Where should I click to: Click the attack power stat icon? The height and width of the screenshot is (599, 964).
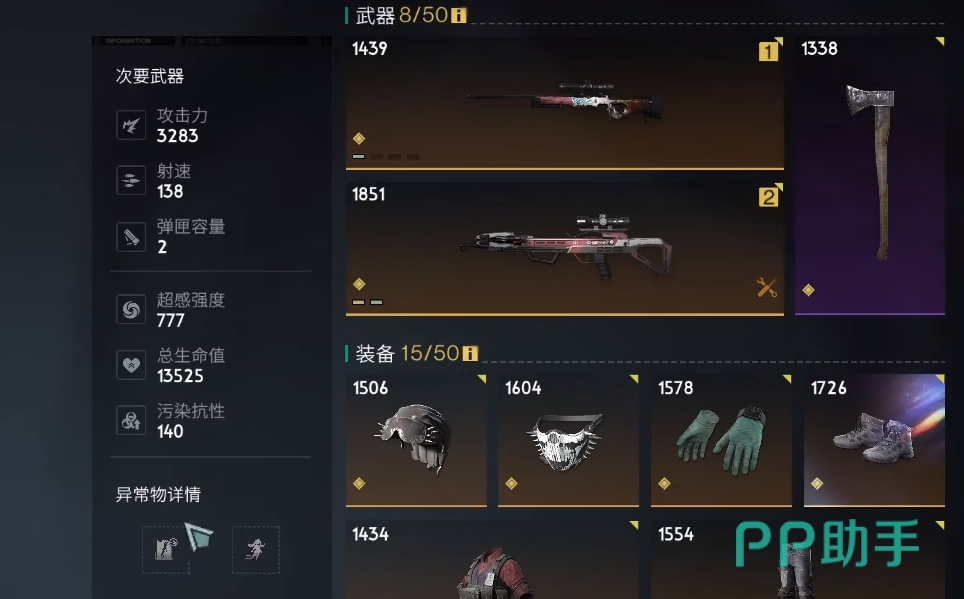(x=131, y=125)
